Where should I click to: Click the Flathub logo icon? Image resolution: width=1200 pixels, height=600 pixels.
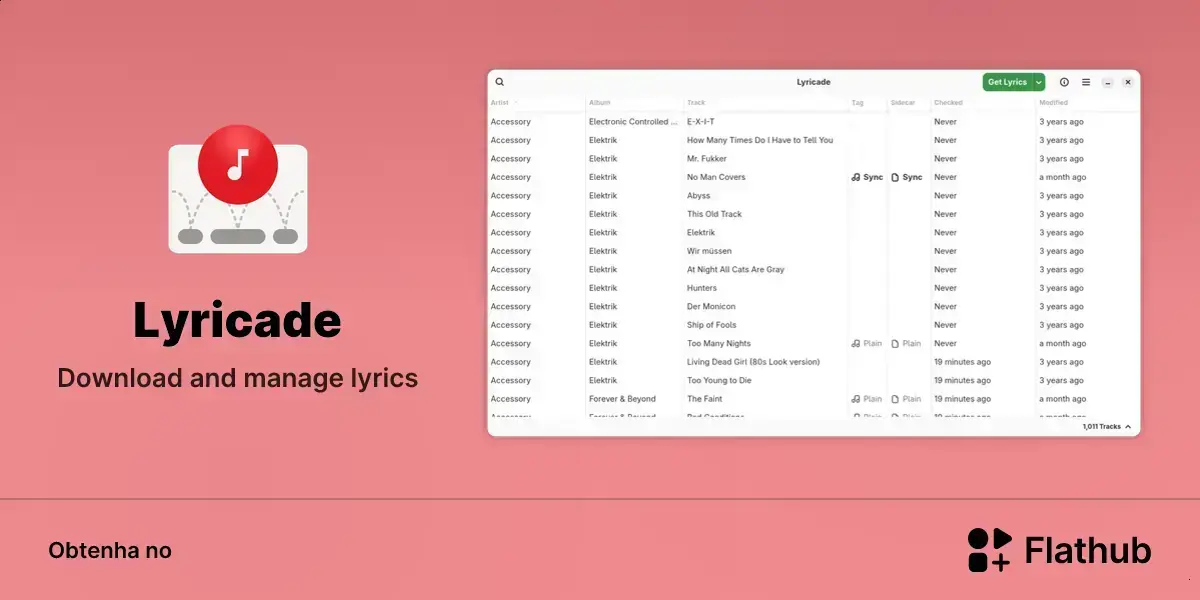click(990, 550)
